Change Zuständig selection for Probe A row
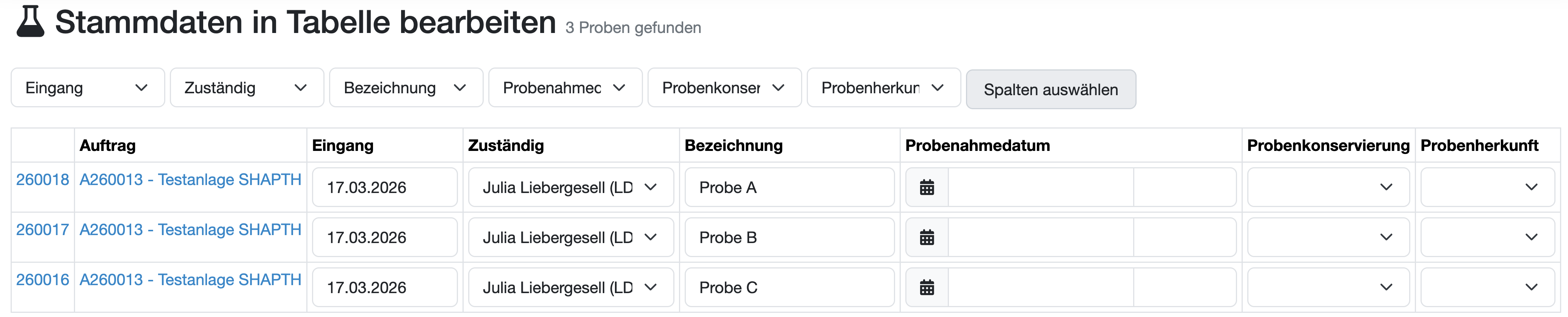The height and width of the screenshot is (317, 1568). point(570,187)
